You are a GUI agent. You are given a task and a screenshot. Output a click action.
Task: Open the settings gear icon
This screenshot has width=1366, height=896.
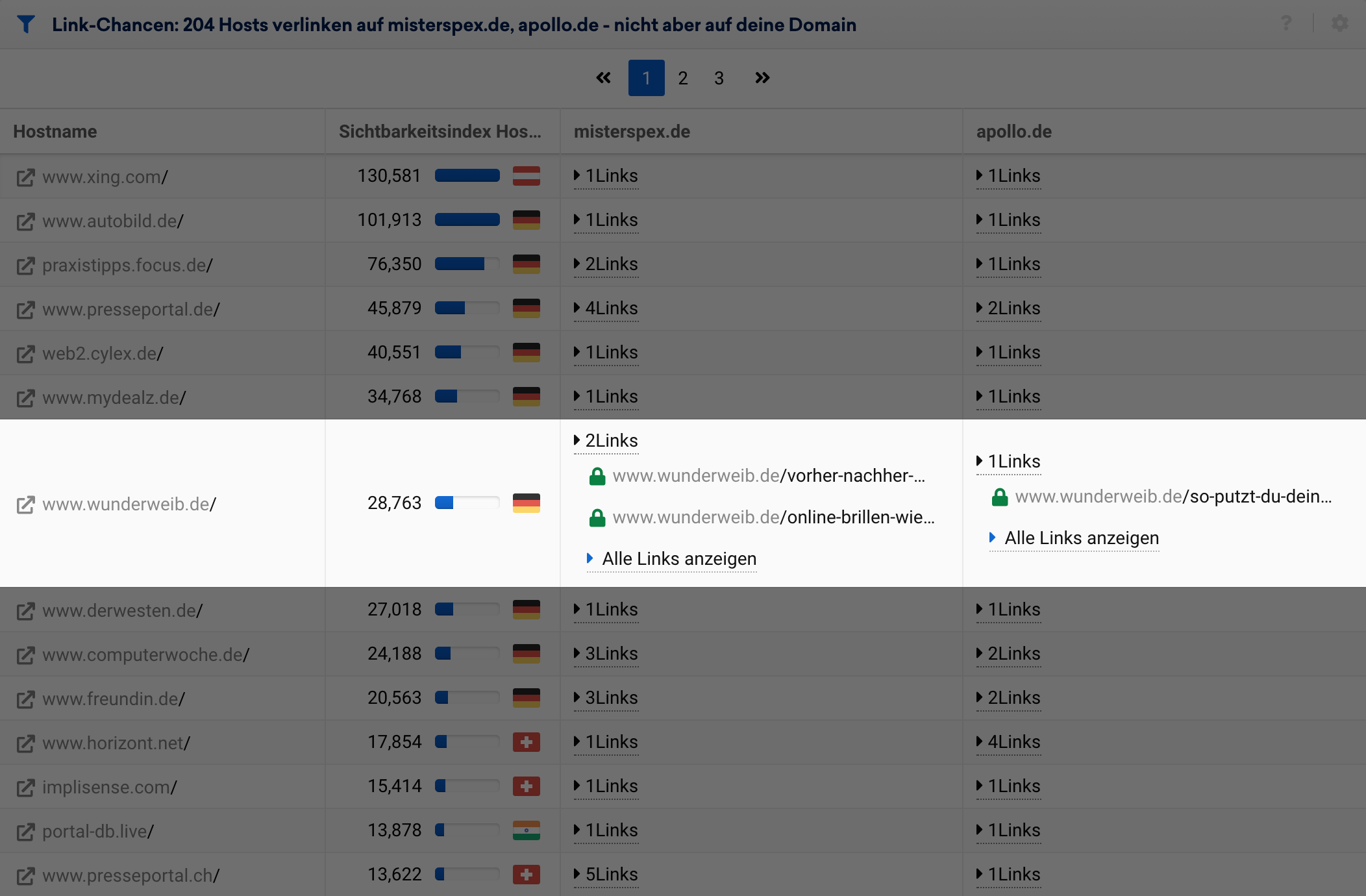tap(1339, 23)
